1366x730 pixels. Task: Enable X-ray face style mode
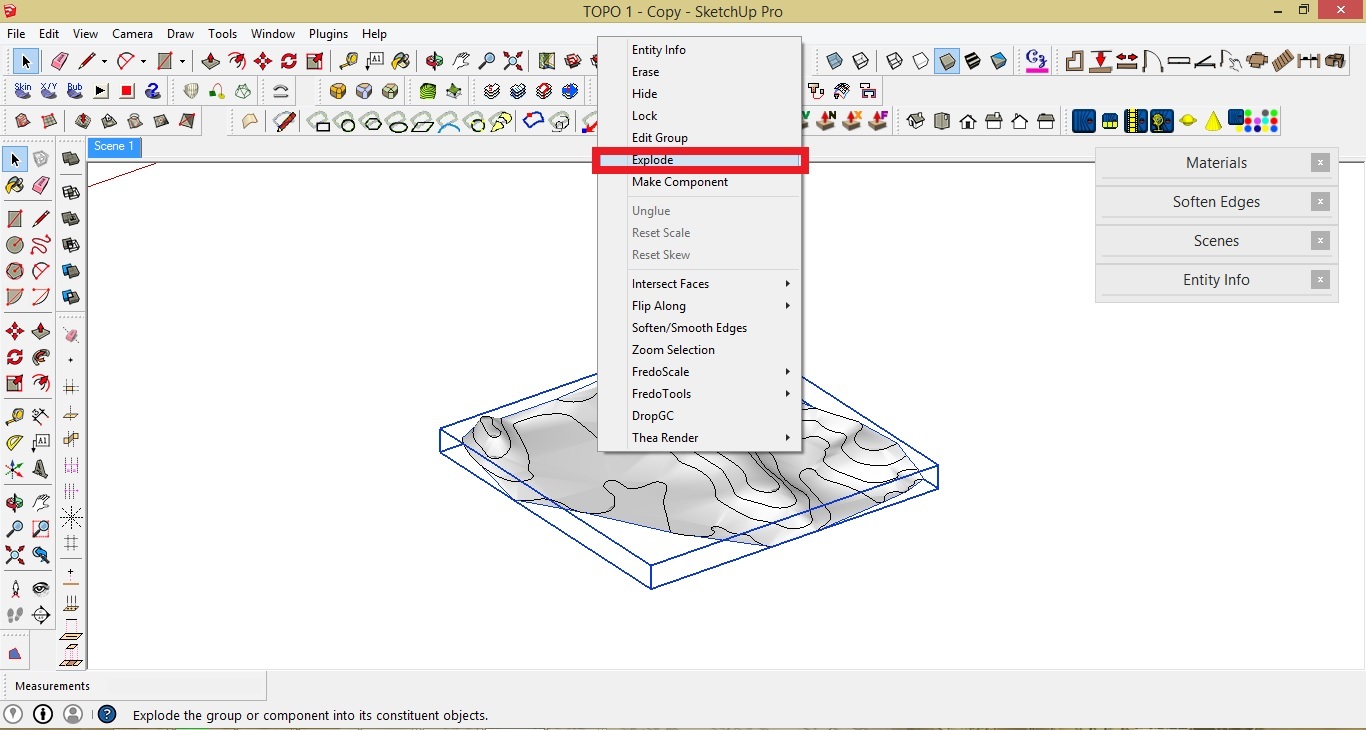834,60
